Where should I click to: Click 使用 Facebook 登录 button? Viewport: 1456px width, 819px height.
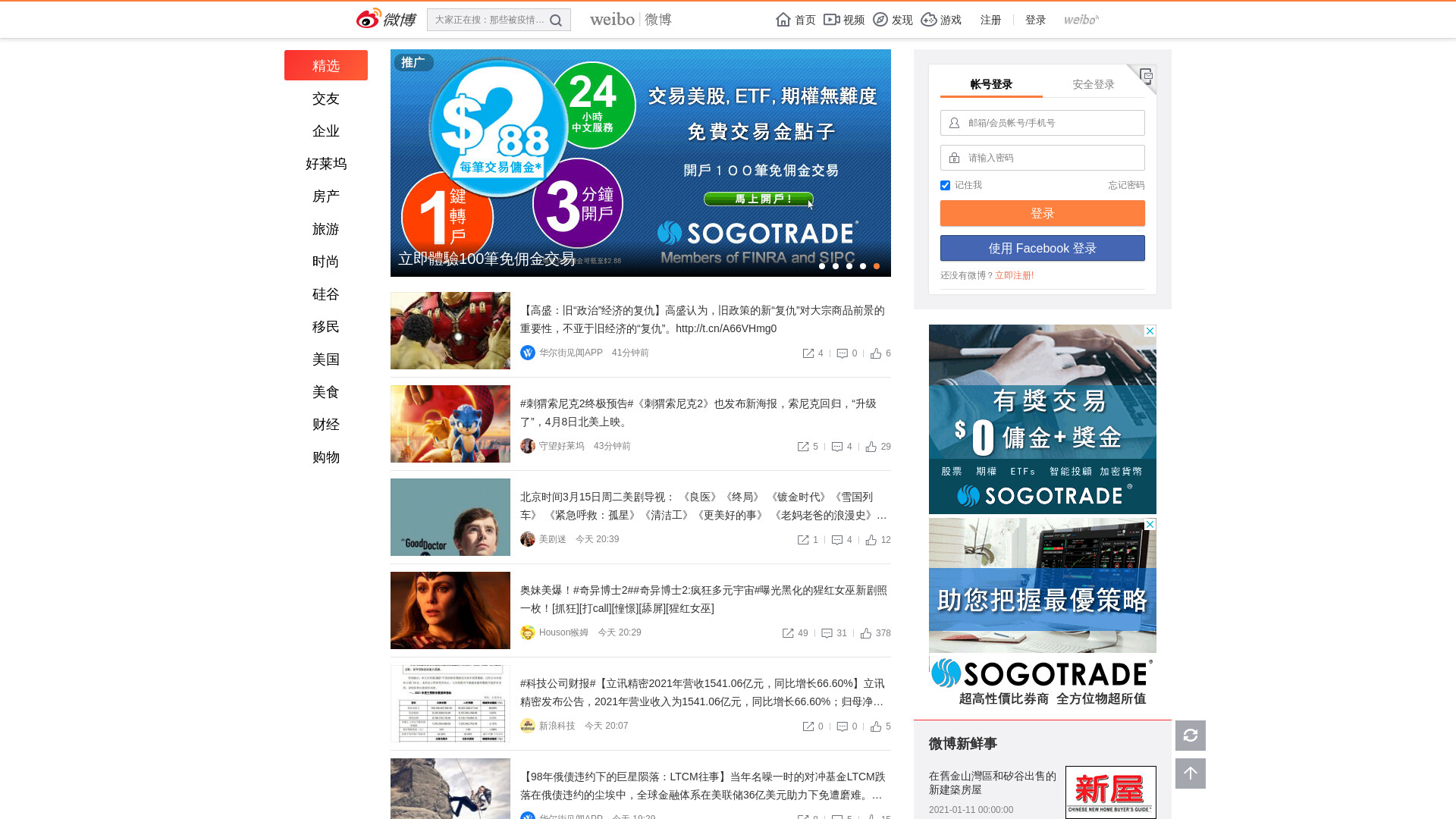point(1043,248)
